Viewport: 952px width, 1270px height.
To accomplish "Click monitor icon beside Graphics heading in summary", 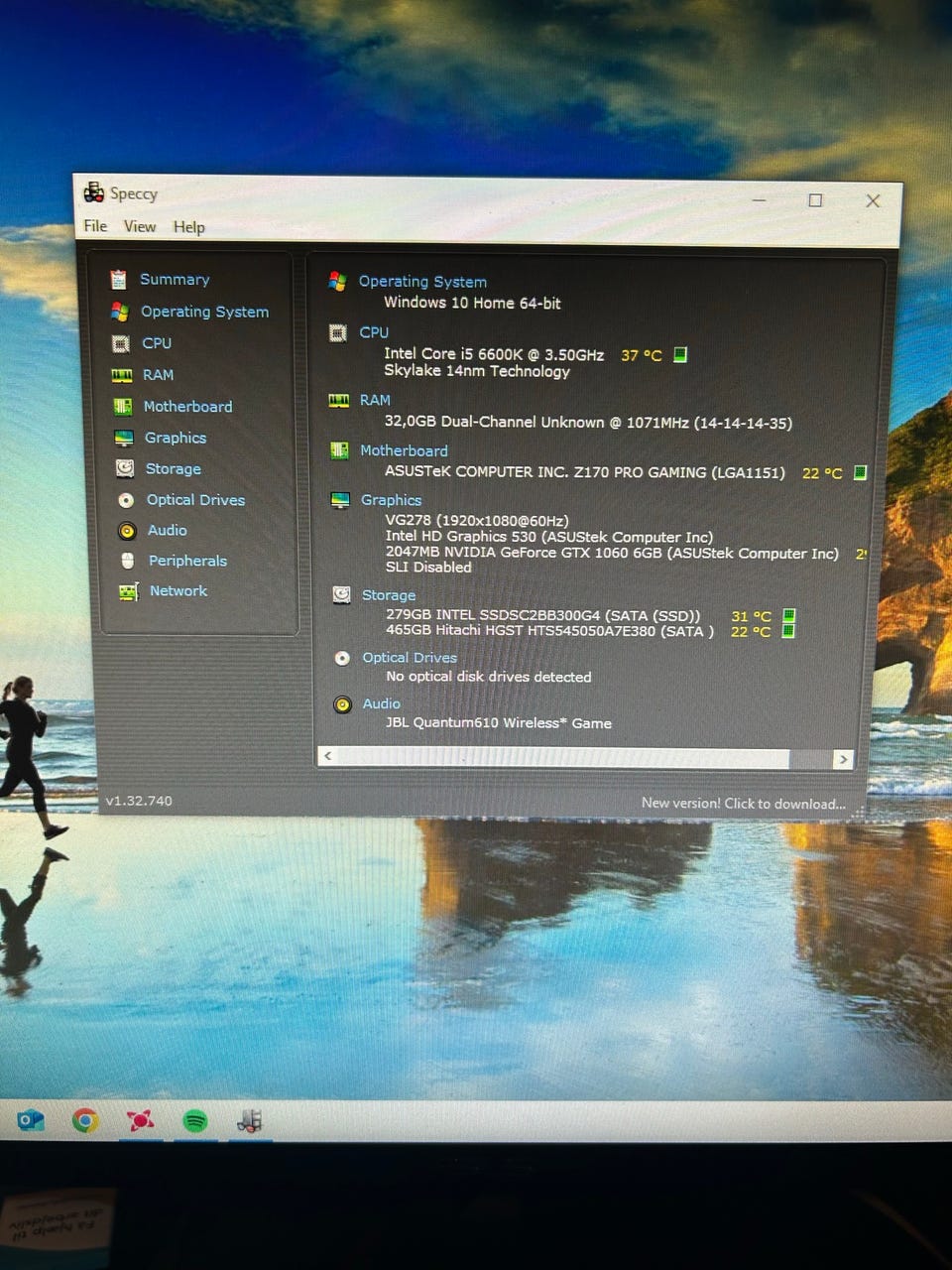I will (340, 500).
